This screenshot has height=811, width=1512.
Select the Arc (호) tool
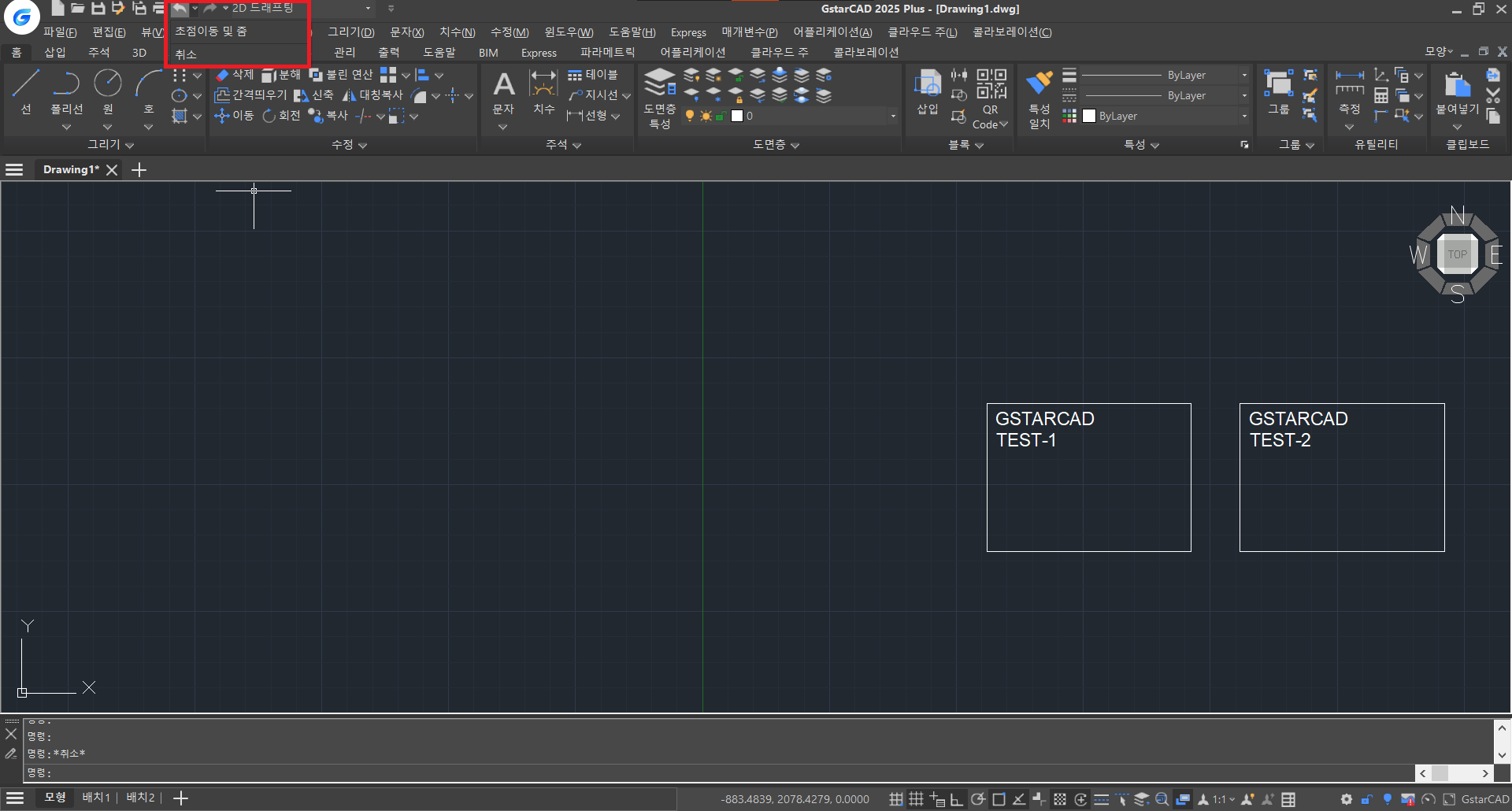(148, 93)
